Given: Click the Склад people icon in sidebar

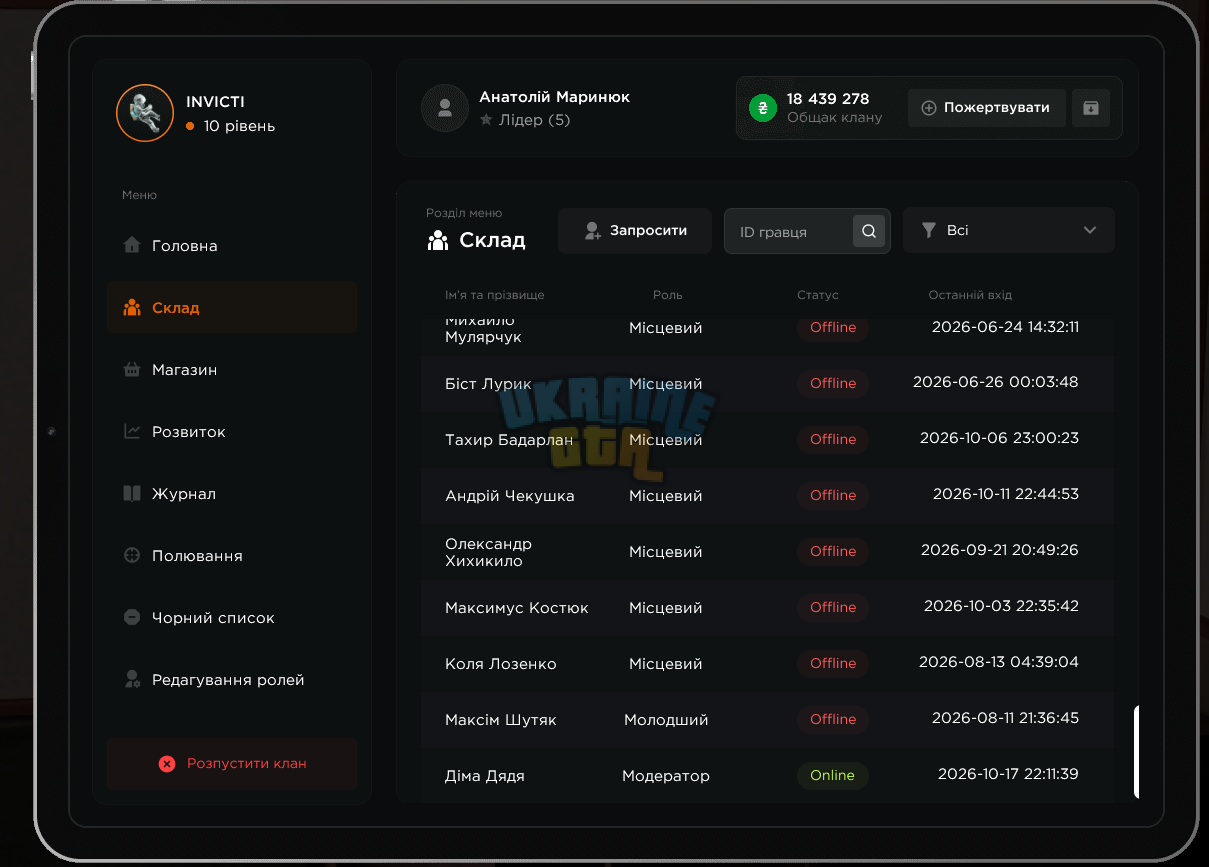Looking at the screenshot, I should tap(131, 307).
